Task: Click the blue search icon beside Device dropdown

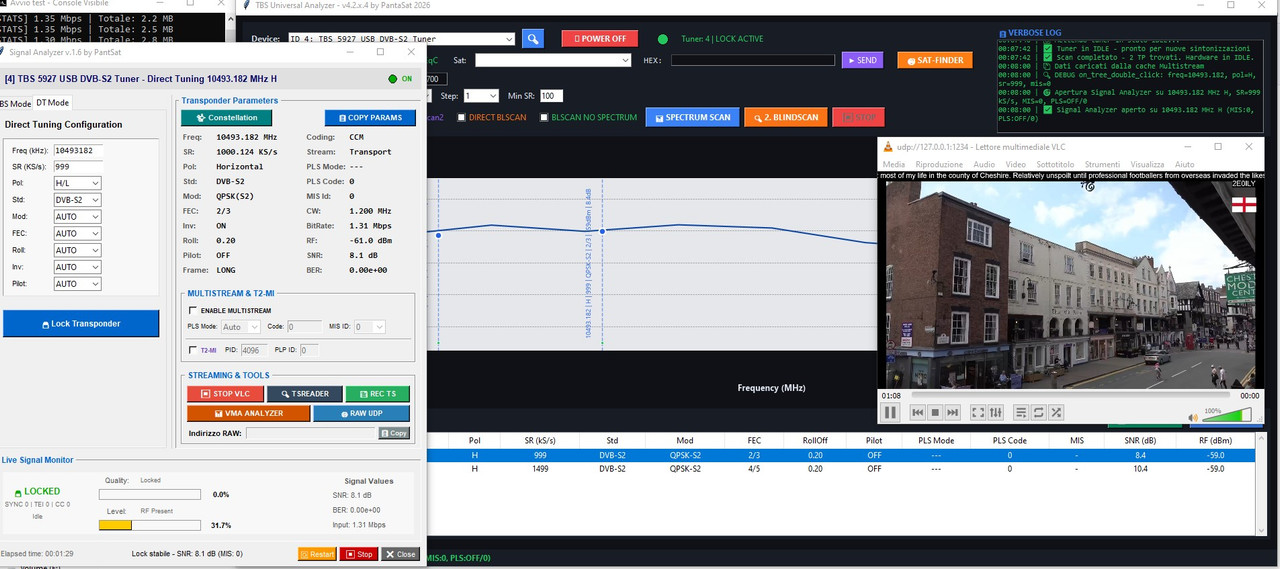Action: [x=533, y=39]
